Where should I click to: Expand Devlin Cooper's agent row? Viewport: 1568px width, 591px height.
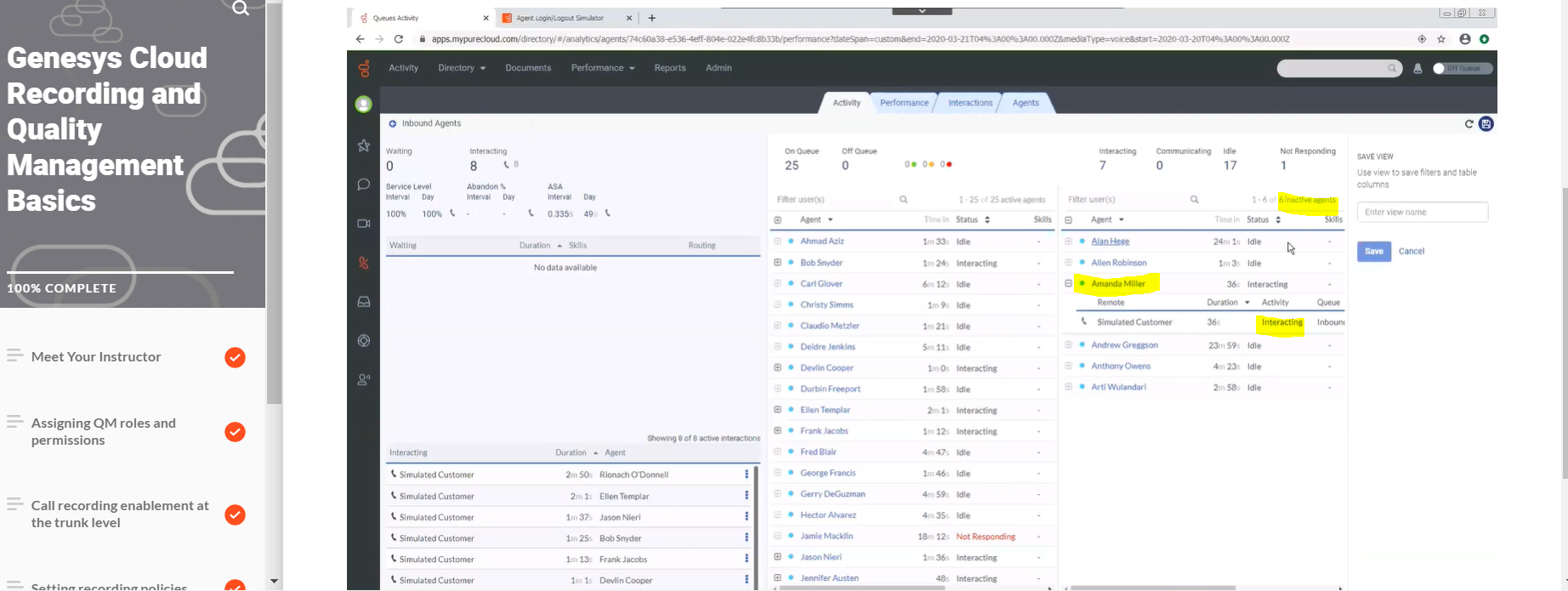(x=777, y=367)
